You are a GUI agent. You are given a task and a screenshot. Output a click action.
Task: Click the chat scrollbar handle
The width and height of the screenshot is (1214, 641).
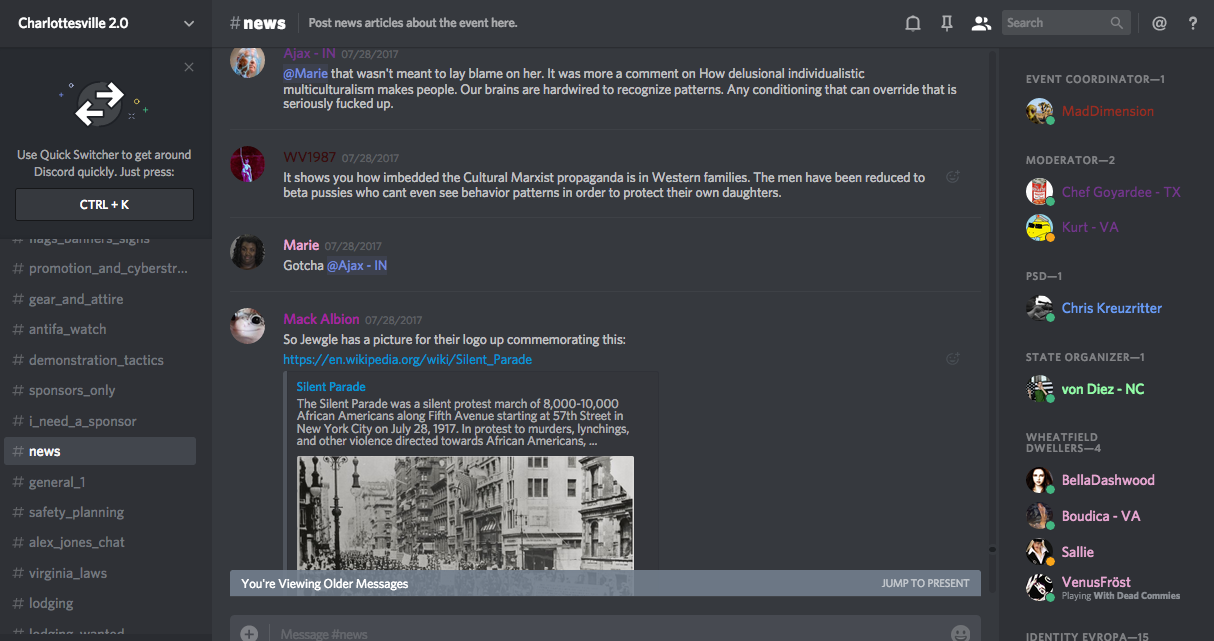pyautogui.click(x=992, y=548)
